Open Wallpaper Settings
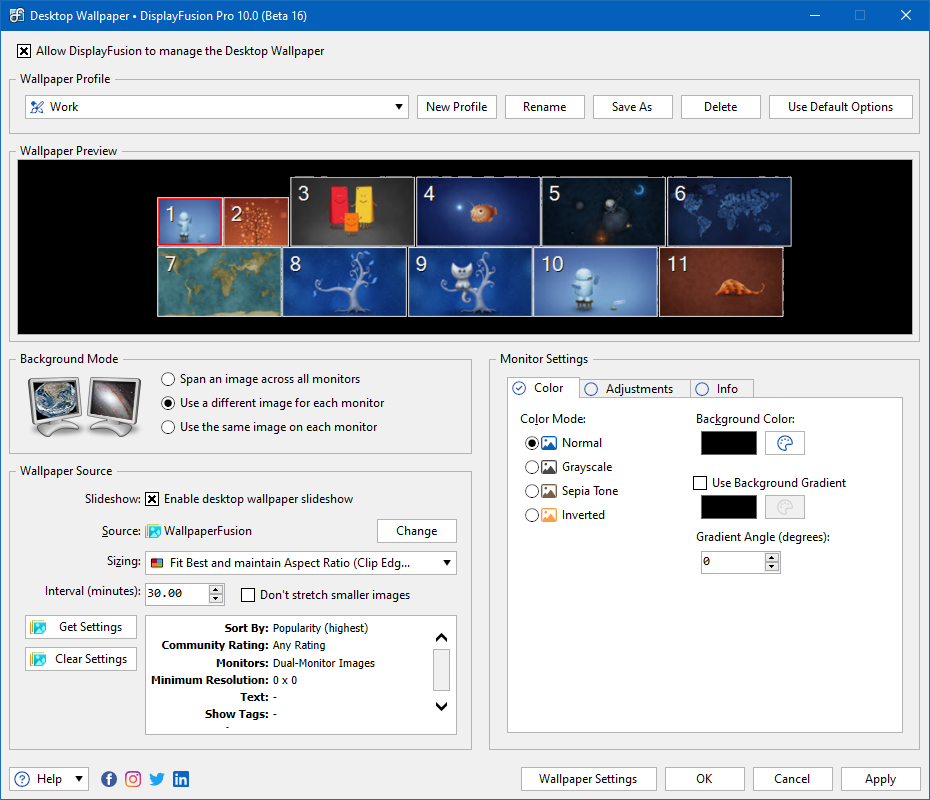This screenshot has height=800, width=930. click(x=588, y=779)
